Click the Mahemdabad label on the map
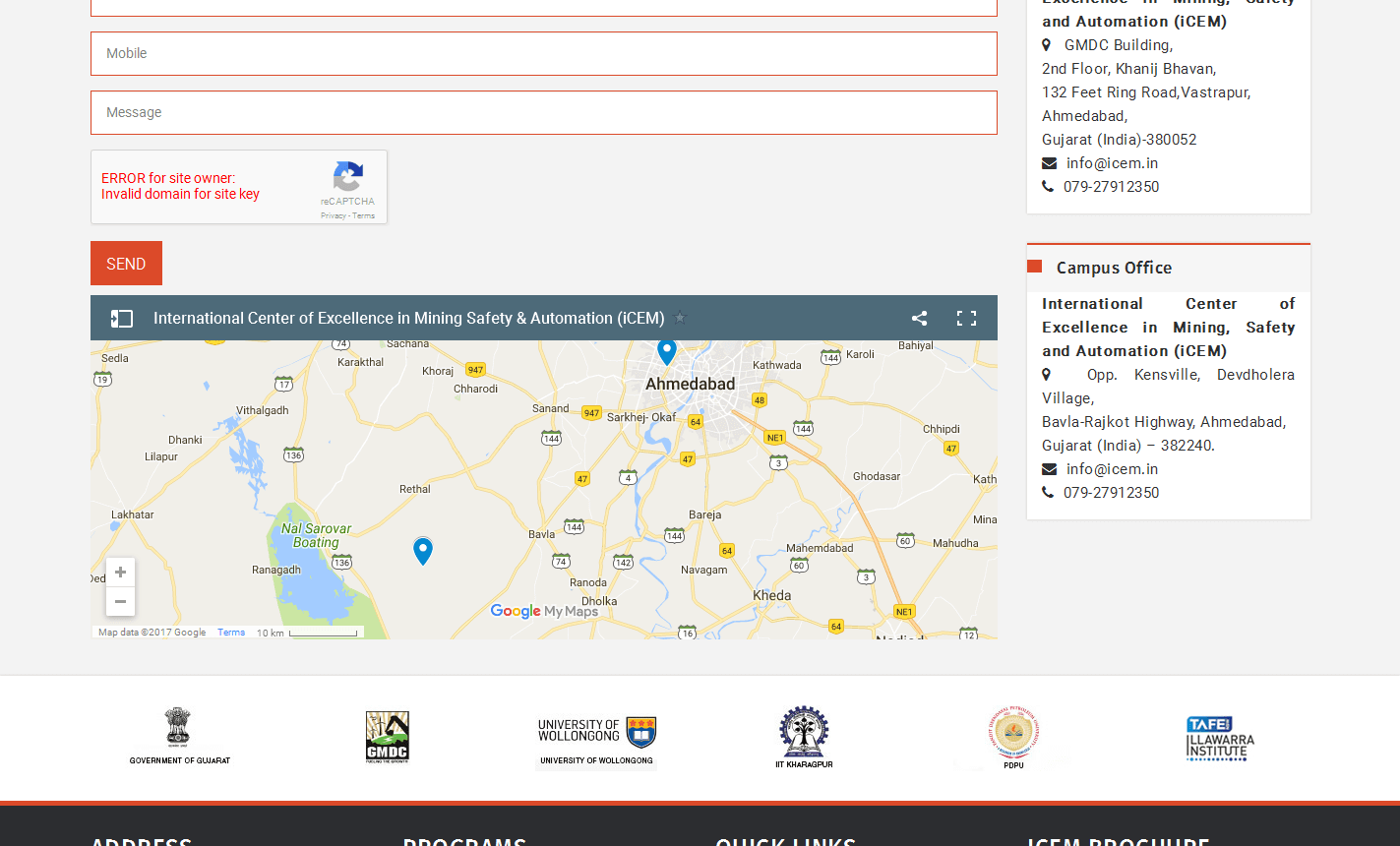Image resolution: width=1400 pixels, height=846 pixels. click(820, 548)
